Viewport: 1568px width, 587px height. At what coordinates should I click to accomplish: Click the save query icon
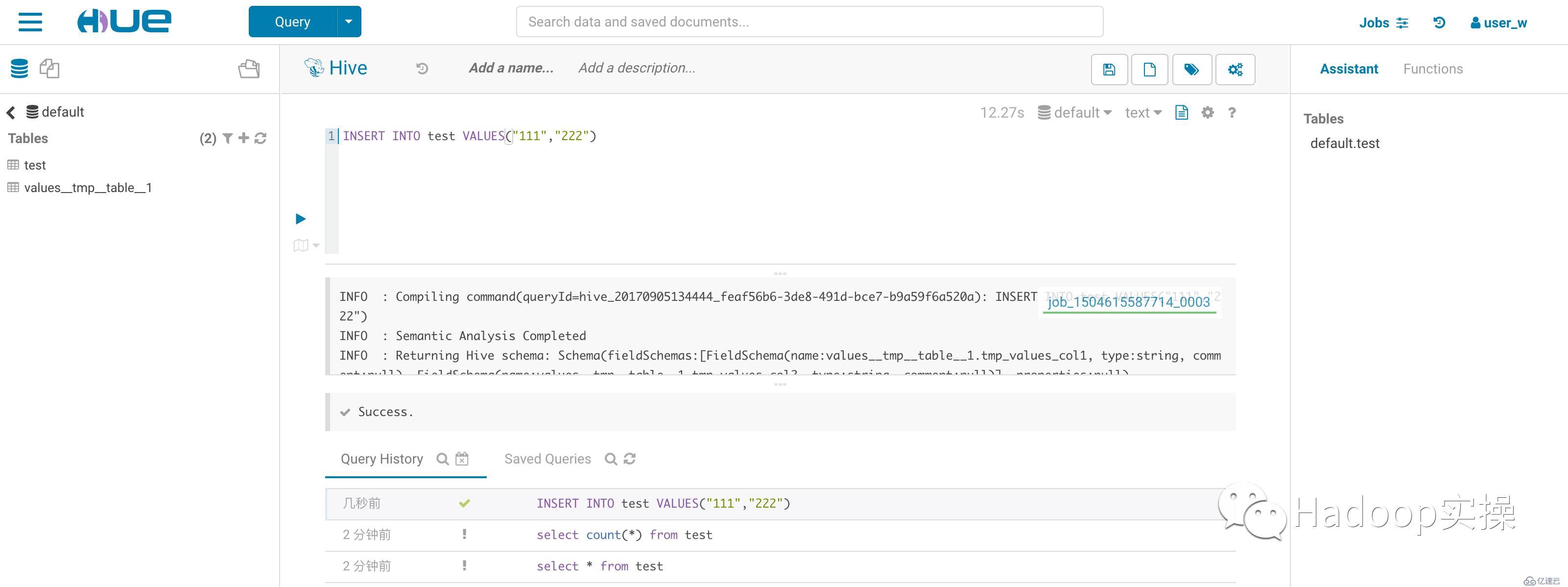click(x=1108, y=68)
